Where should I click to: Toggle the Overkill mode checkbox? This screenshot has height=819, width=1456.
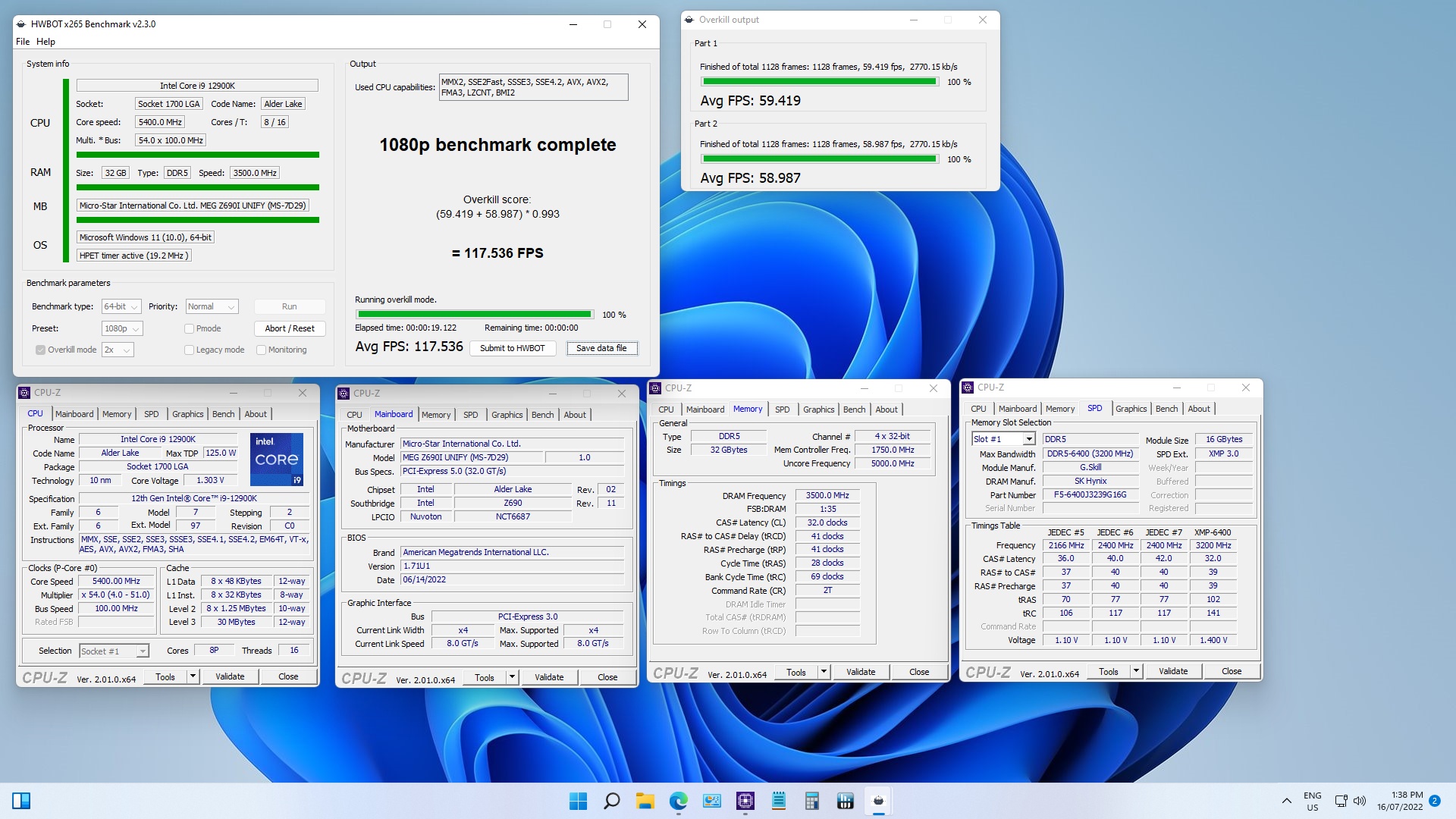tap(40, 350)
